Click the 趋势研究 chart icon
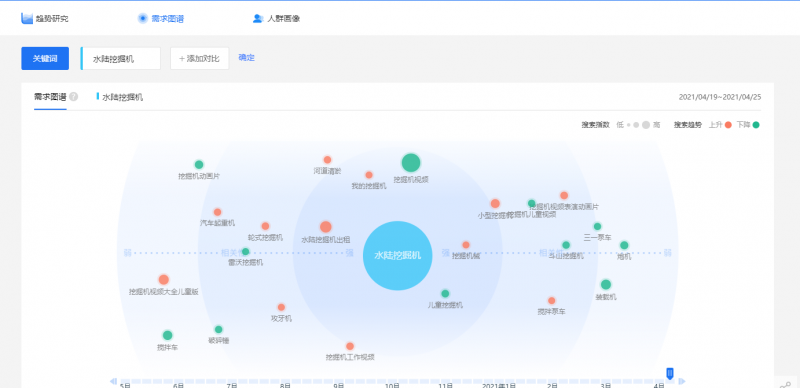Image resolution: width=800 pixels, height=388 pixels. pos(27,19)
